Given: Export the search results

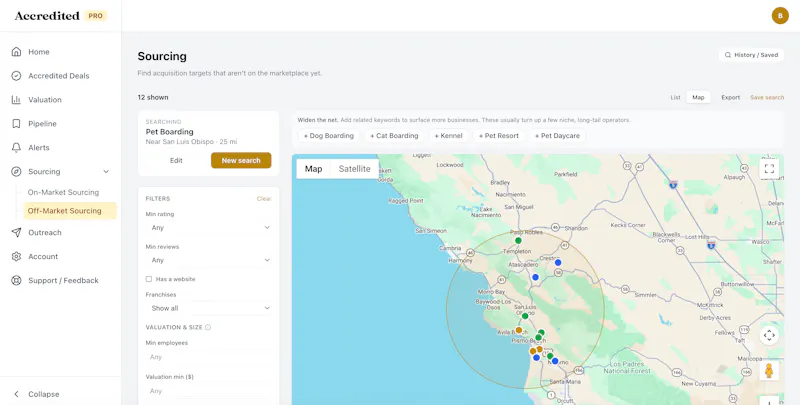Looking at the screenshot, I should click(x=730, y=97).
